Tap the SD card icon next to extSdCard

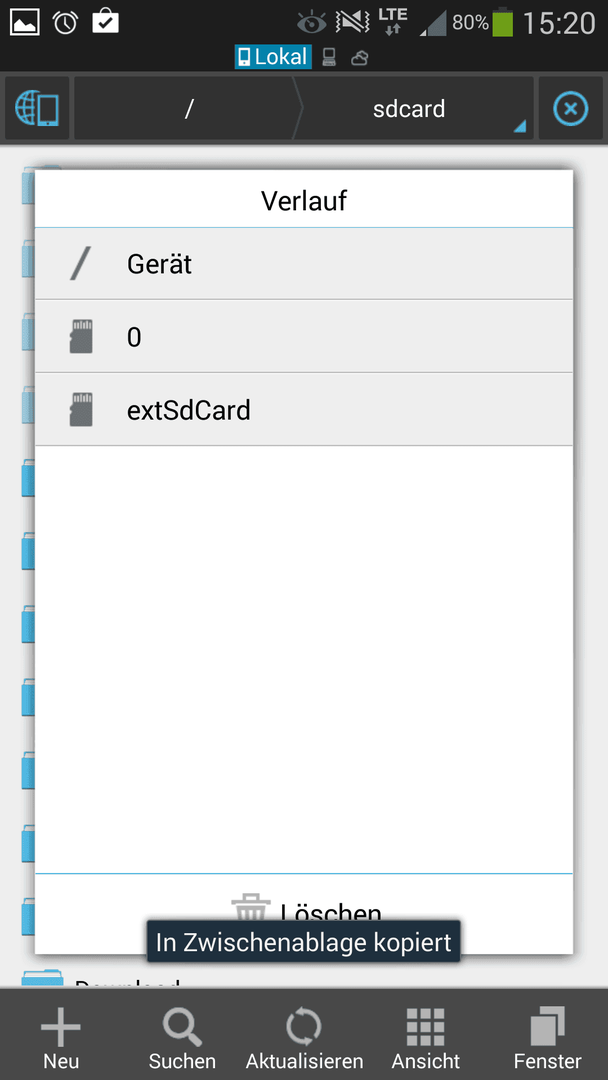click(81, 409)
